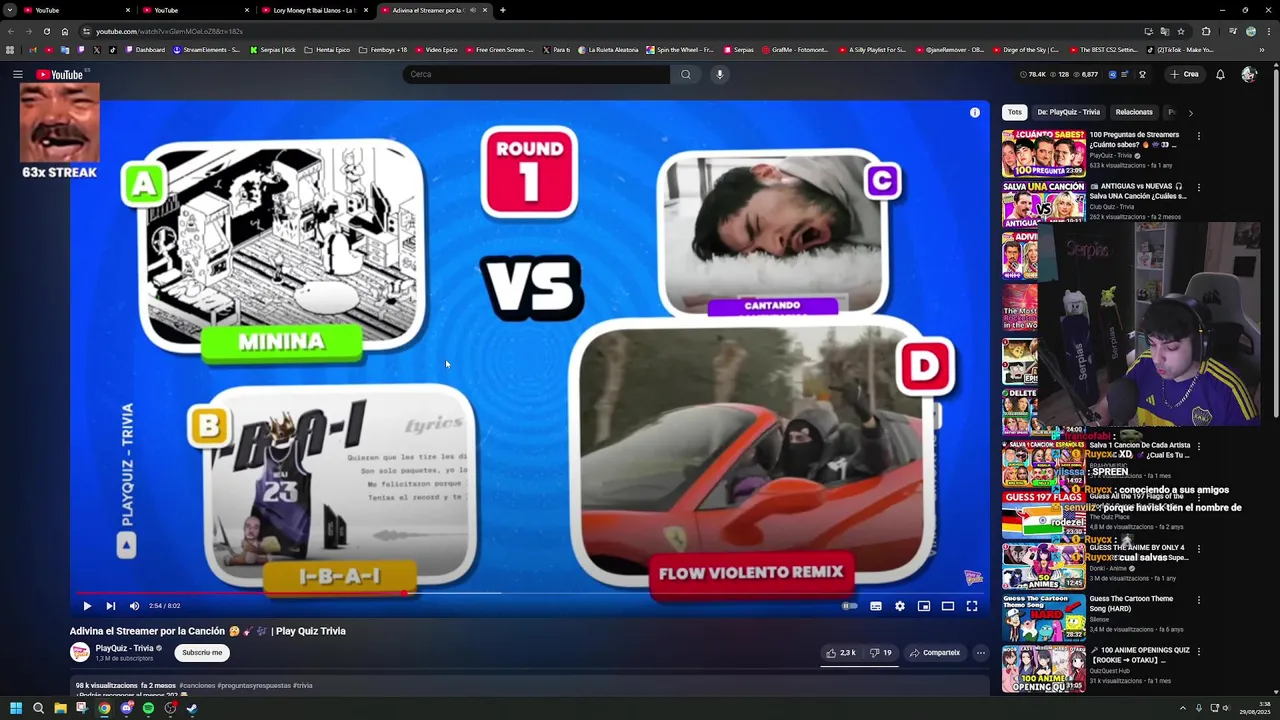
Task: Select the Relacionats filter chip
Action: tap(1134, 112)
